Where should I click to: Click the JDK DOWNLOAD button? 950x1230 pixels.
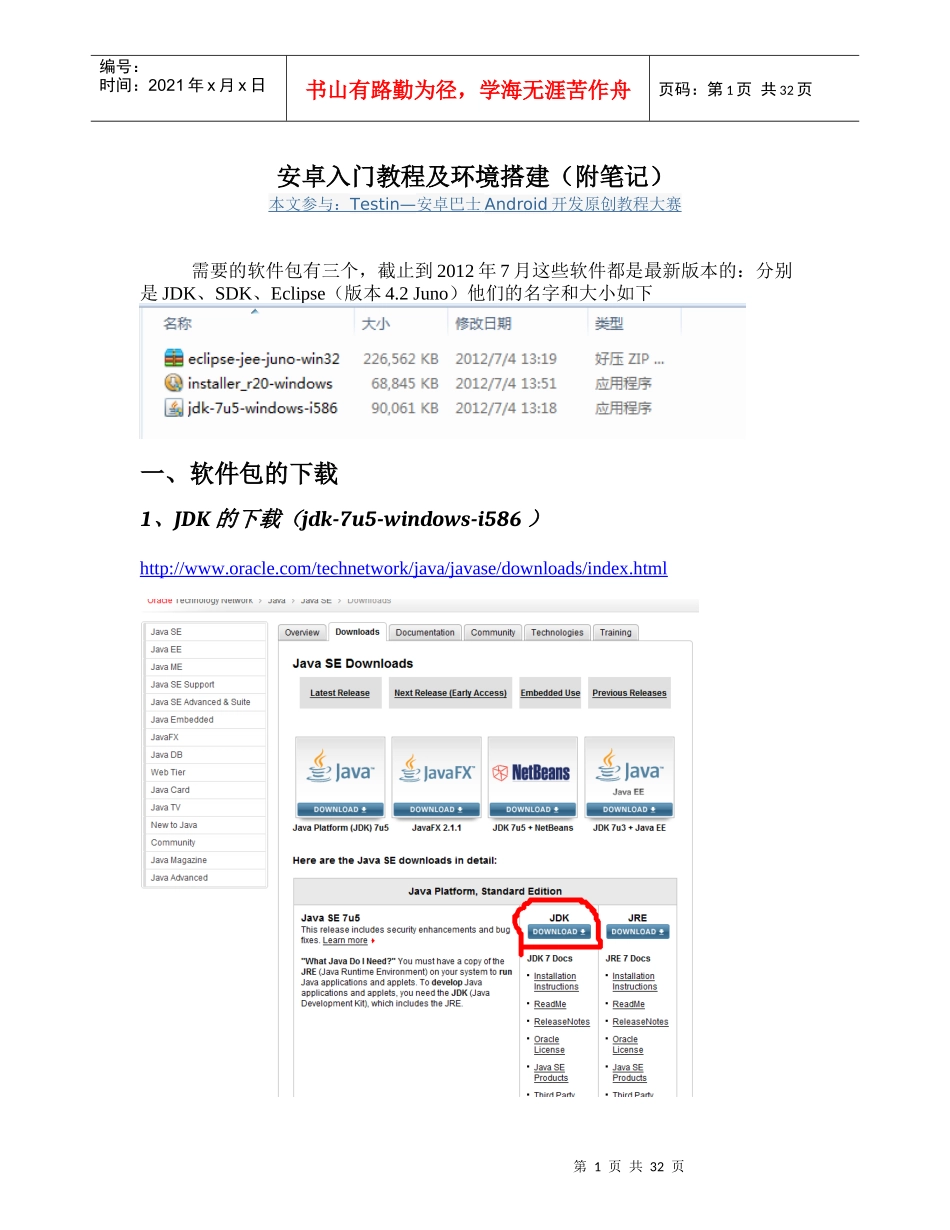[x=559, y=931]
